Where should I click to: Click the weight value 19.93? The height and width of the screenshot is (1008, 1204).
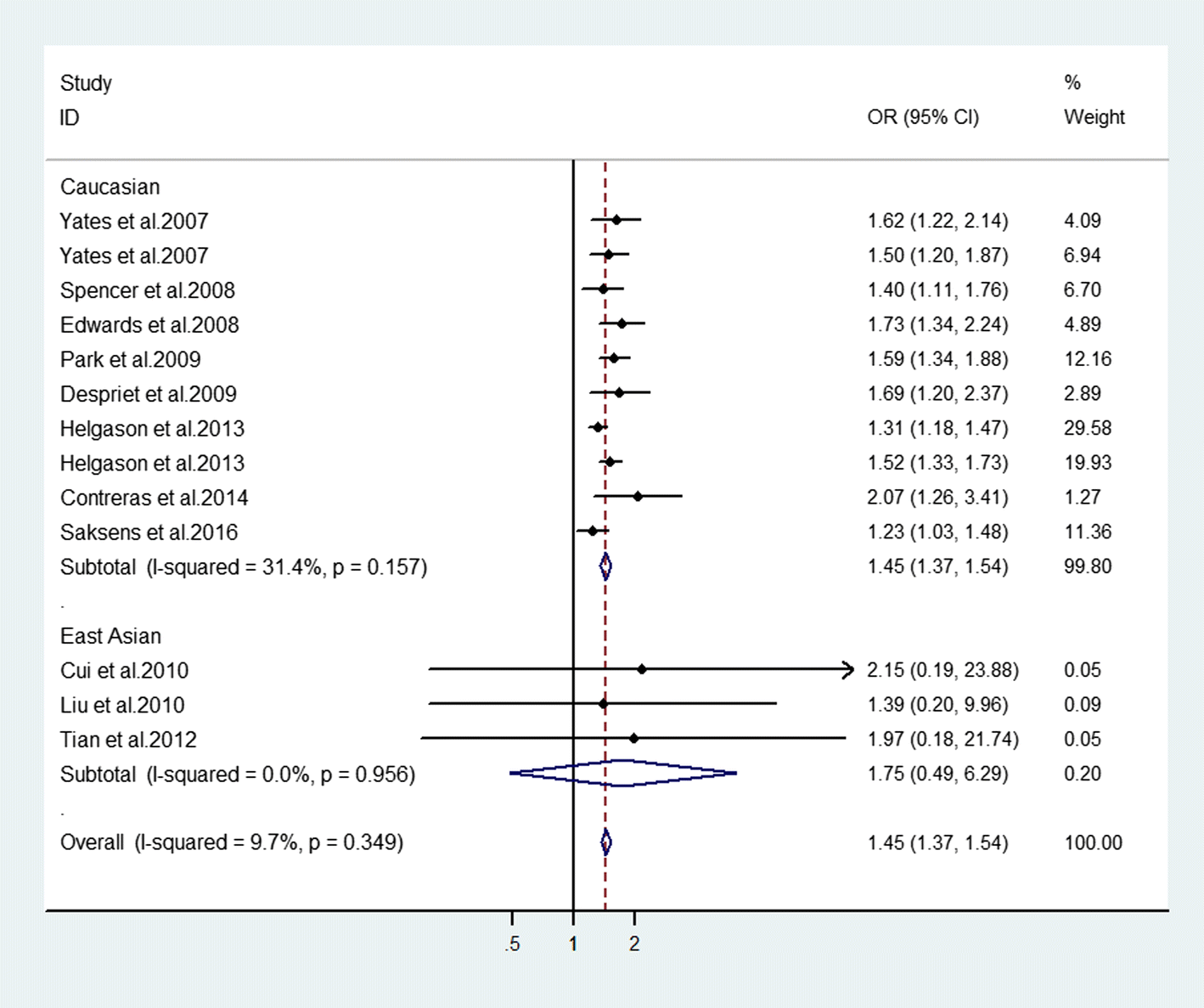(x=1088, y=463)
